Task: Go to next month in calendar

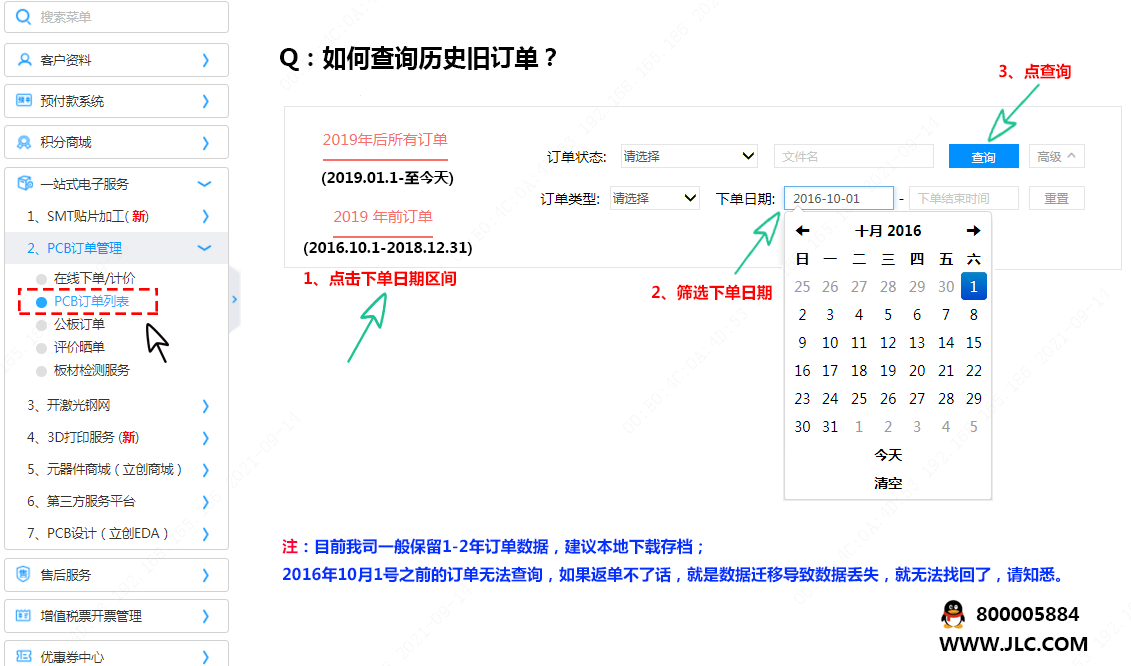Action: click(x=973, y=231)
